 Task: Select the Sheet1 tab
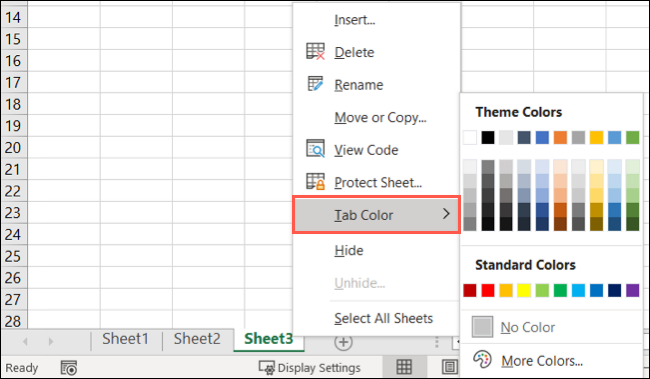(x=125, y=339)
